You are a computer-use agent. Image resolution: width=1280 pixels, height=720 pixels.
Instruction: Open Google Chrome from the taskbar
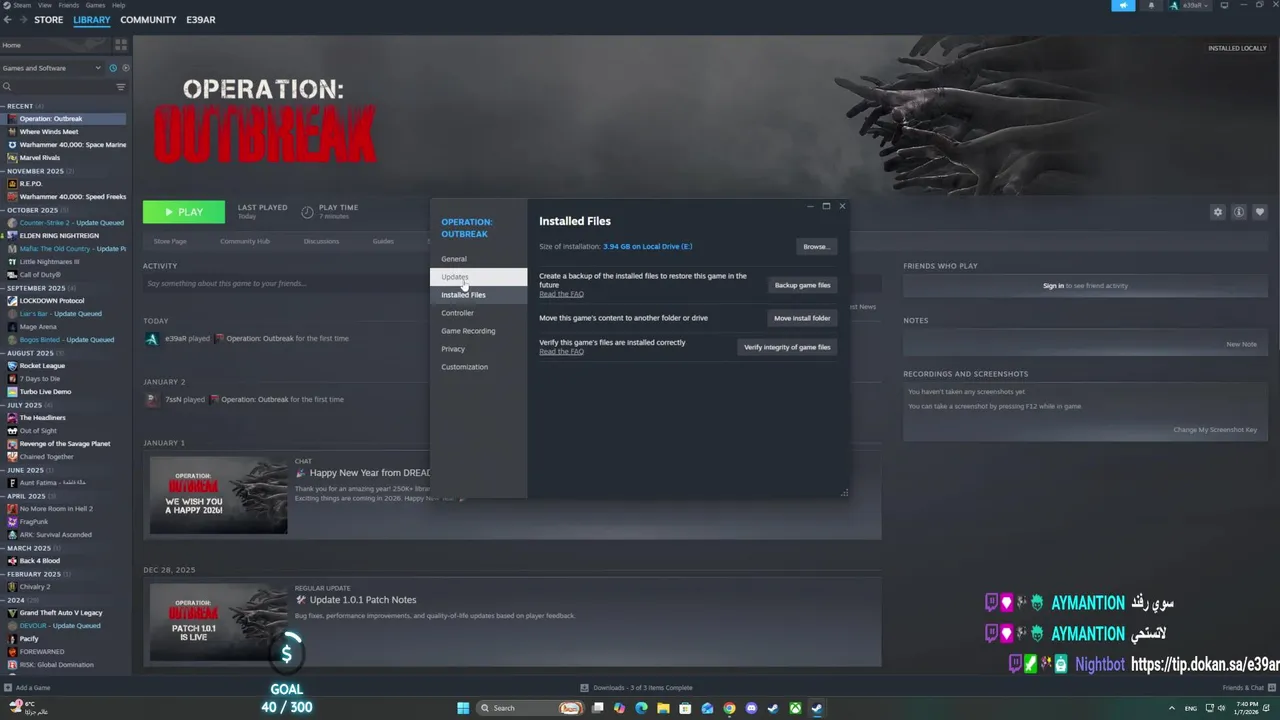click(729, 708)
